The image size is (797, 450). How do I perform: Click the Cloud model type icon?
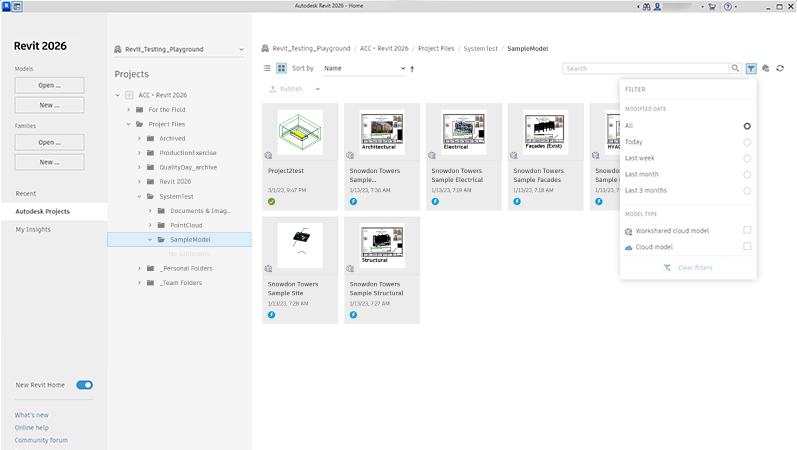click(x=628, y=247)
